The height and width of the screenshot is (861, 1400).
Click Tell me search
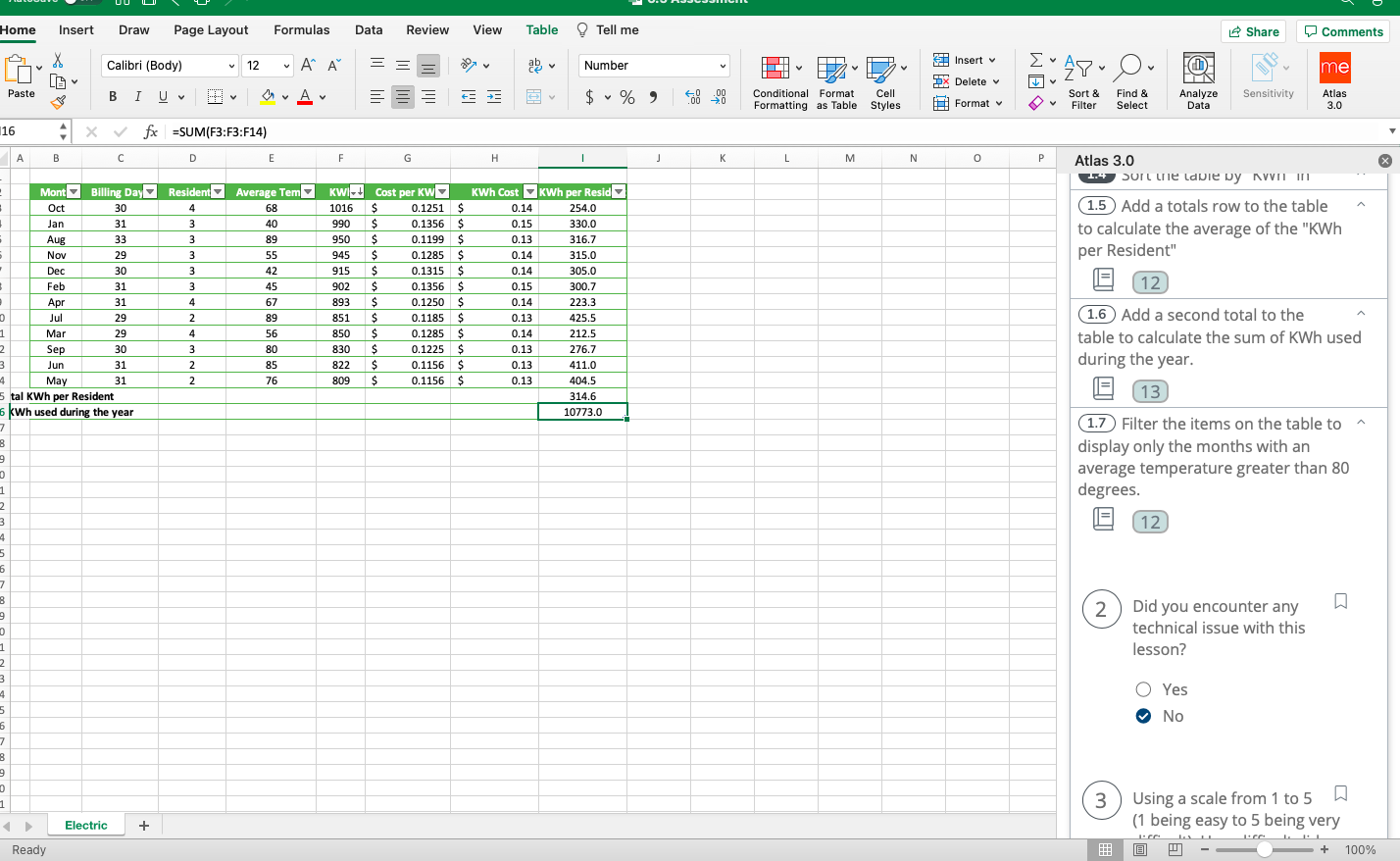point(608,30)
